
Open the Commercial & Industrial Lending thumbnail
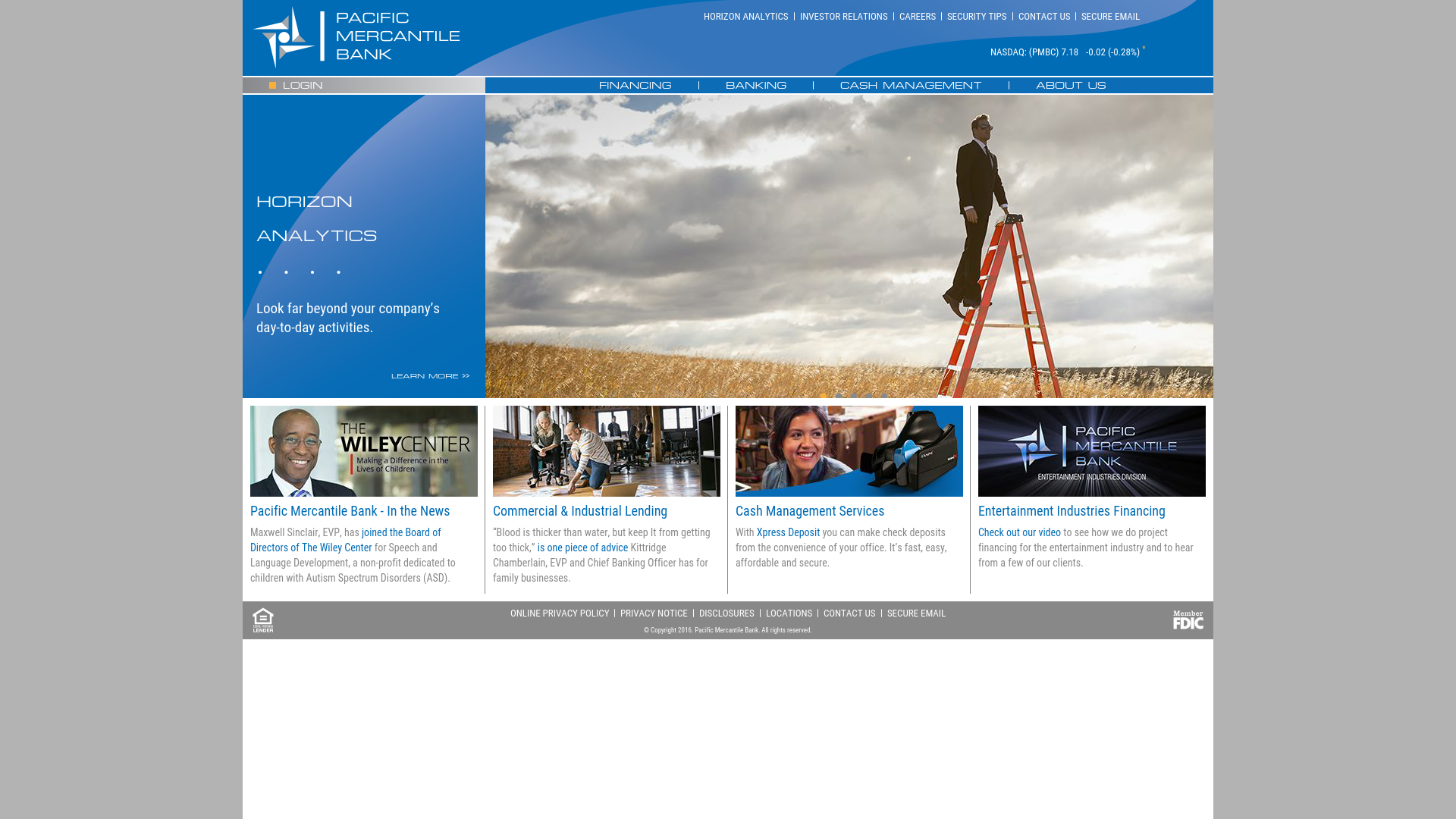tap(607, 451)
